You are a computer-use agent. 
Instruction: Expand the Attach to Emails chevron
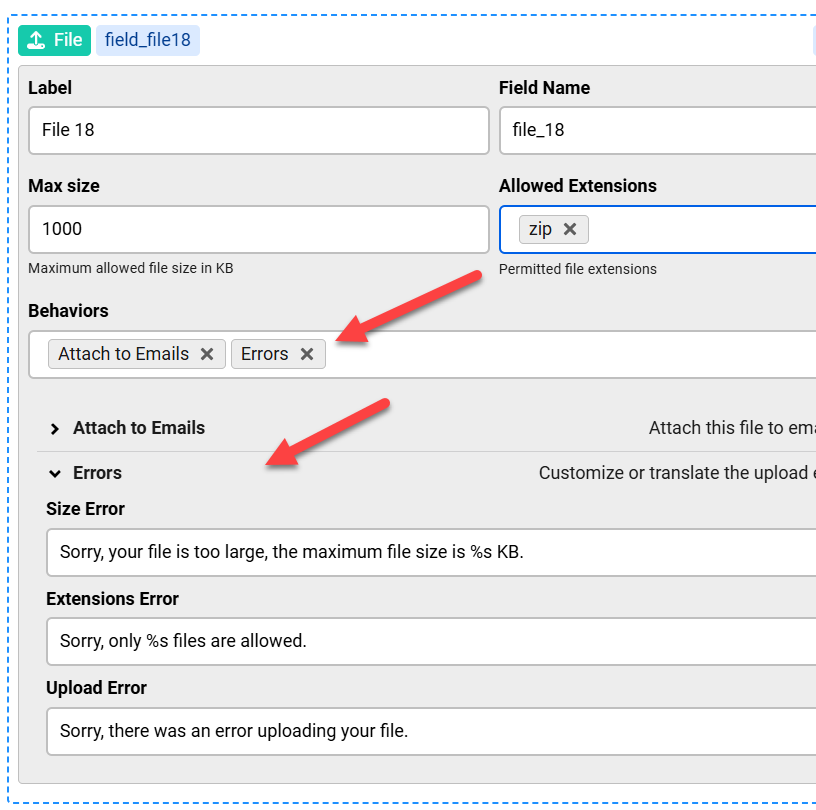click(x=55, y=428)
